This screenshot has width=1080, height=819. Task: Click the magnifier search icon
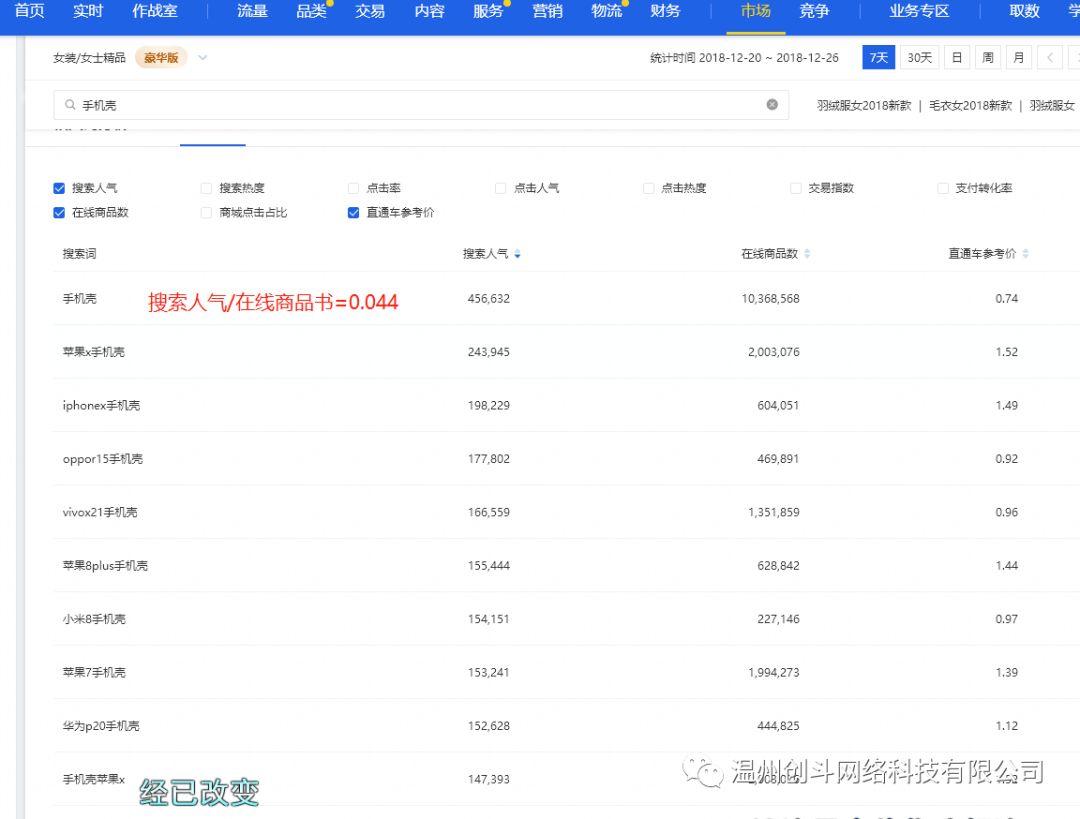[x=70, y=105]
